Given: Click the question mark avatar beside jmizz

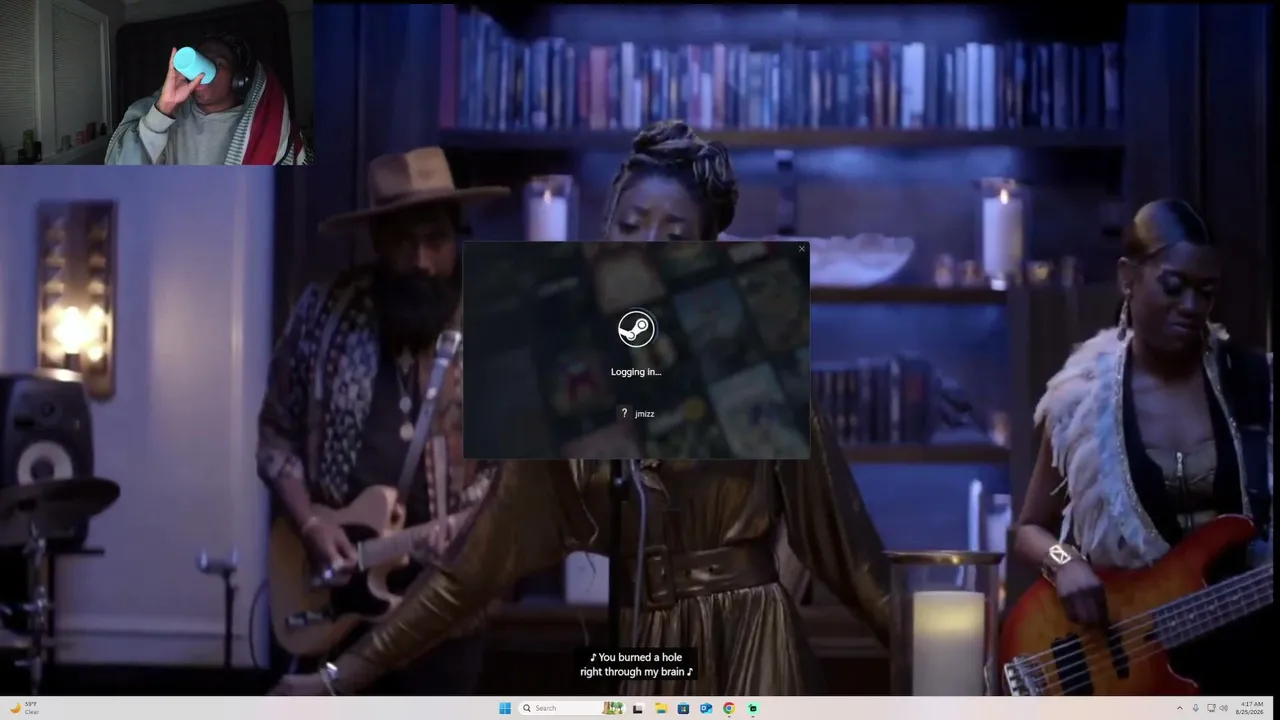Looking at the screenshot, I should coord(624,413).
